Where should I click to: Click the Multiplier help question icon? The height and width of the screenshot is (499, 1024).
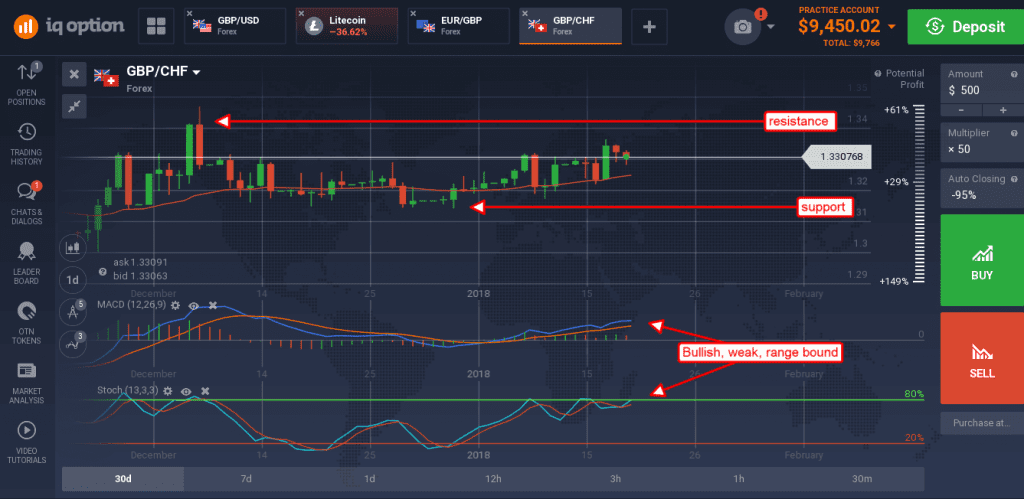[1014, 133]
